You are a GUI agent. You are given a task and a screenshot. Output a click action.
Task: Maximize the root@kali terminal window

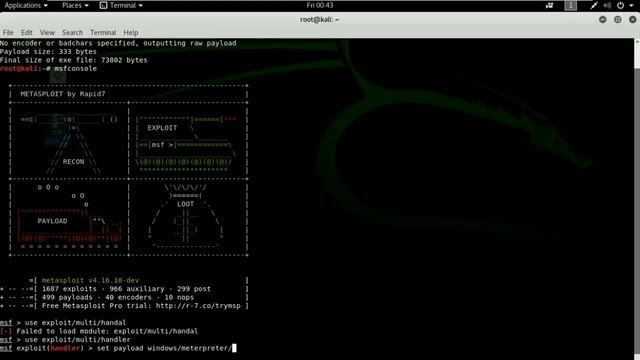pos(618,19)
